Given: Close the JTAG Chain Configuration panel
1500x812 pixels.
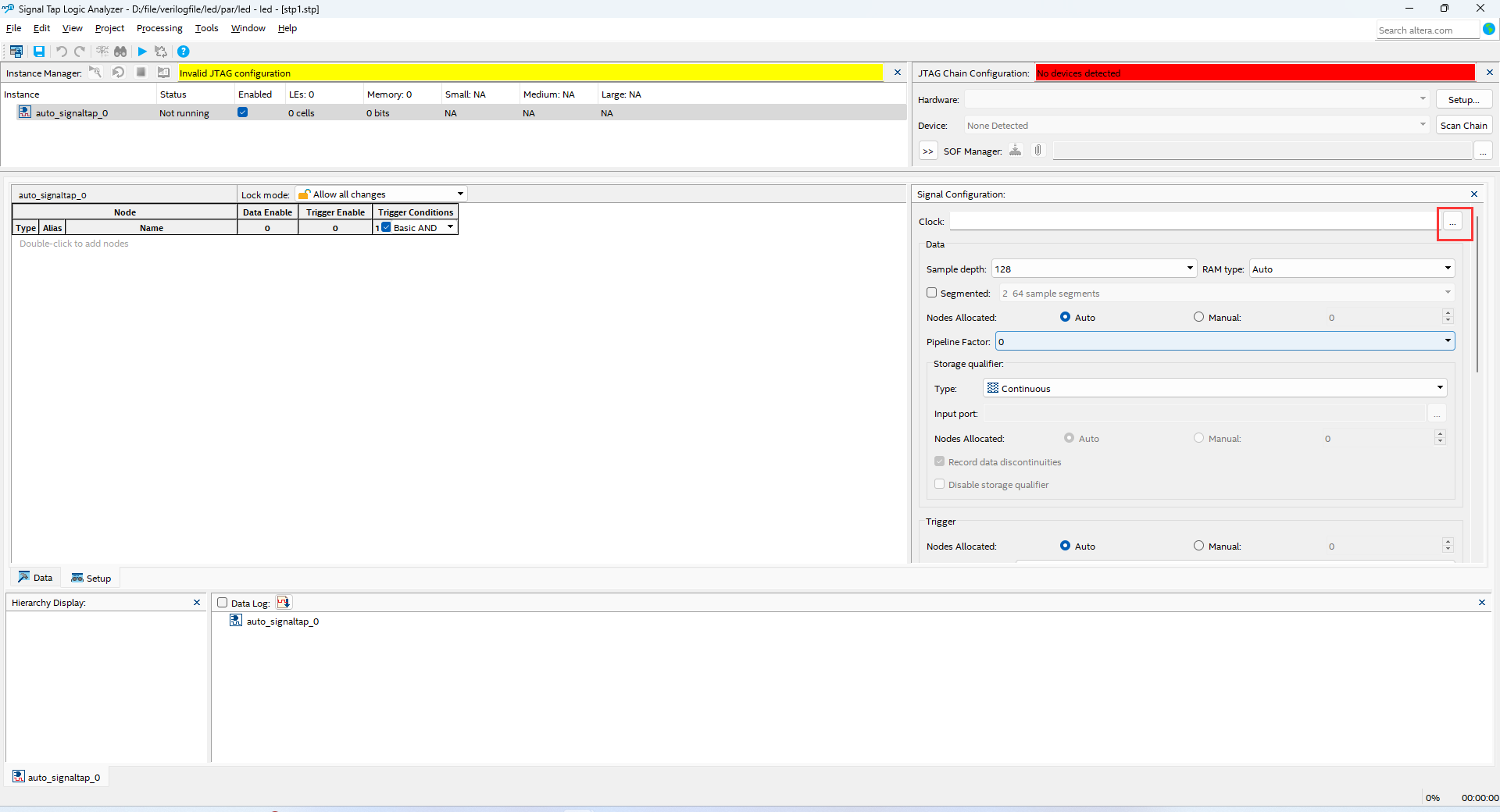Looking at the screenshot, I should pos(1489,73).
